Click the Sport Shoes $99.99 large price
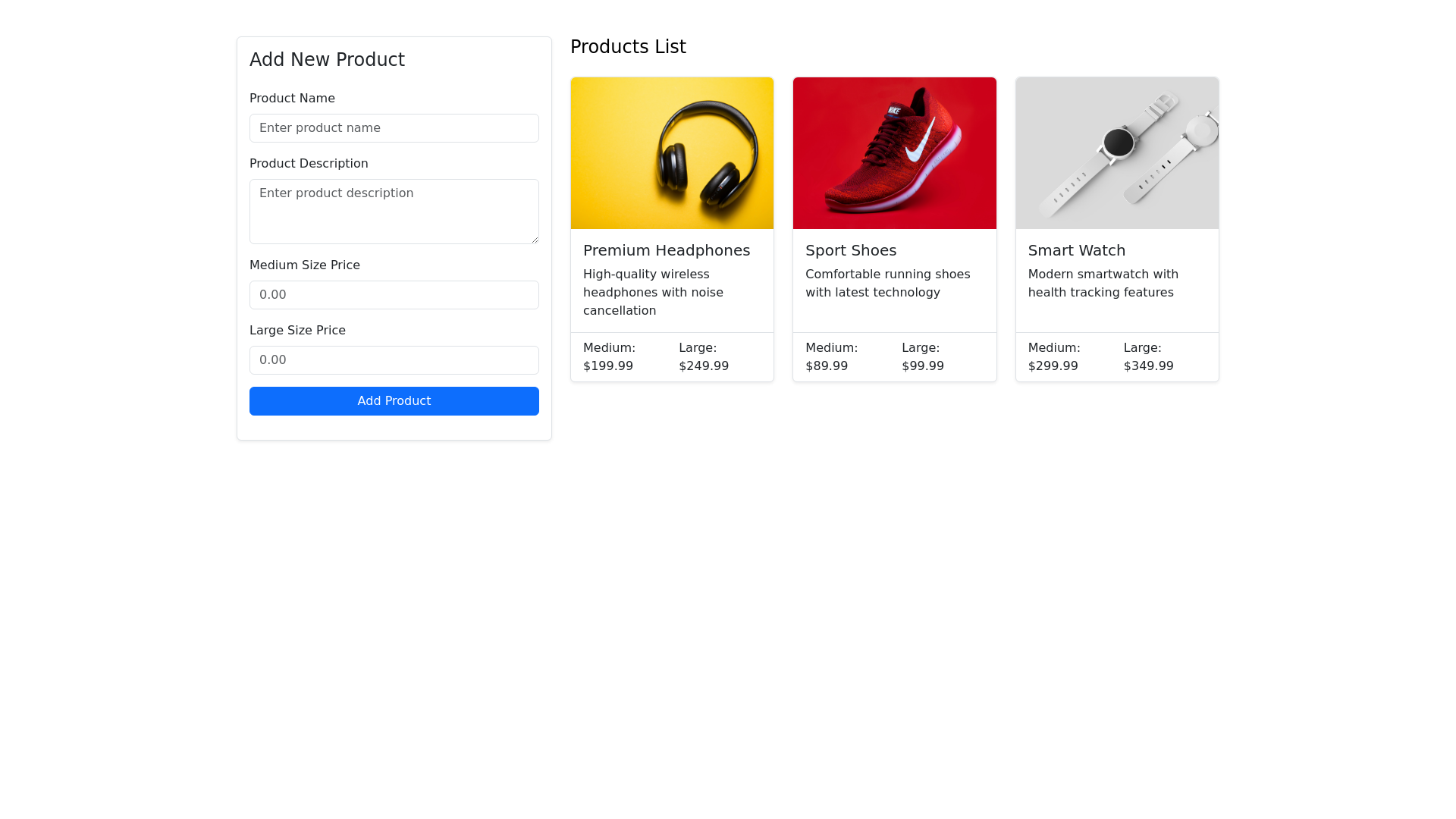This screenshot has width=1456, height=819. point(923,366)
